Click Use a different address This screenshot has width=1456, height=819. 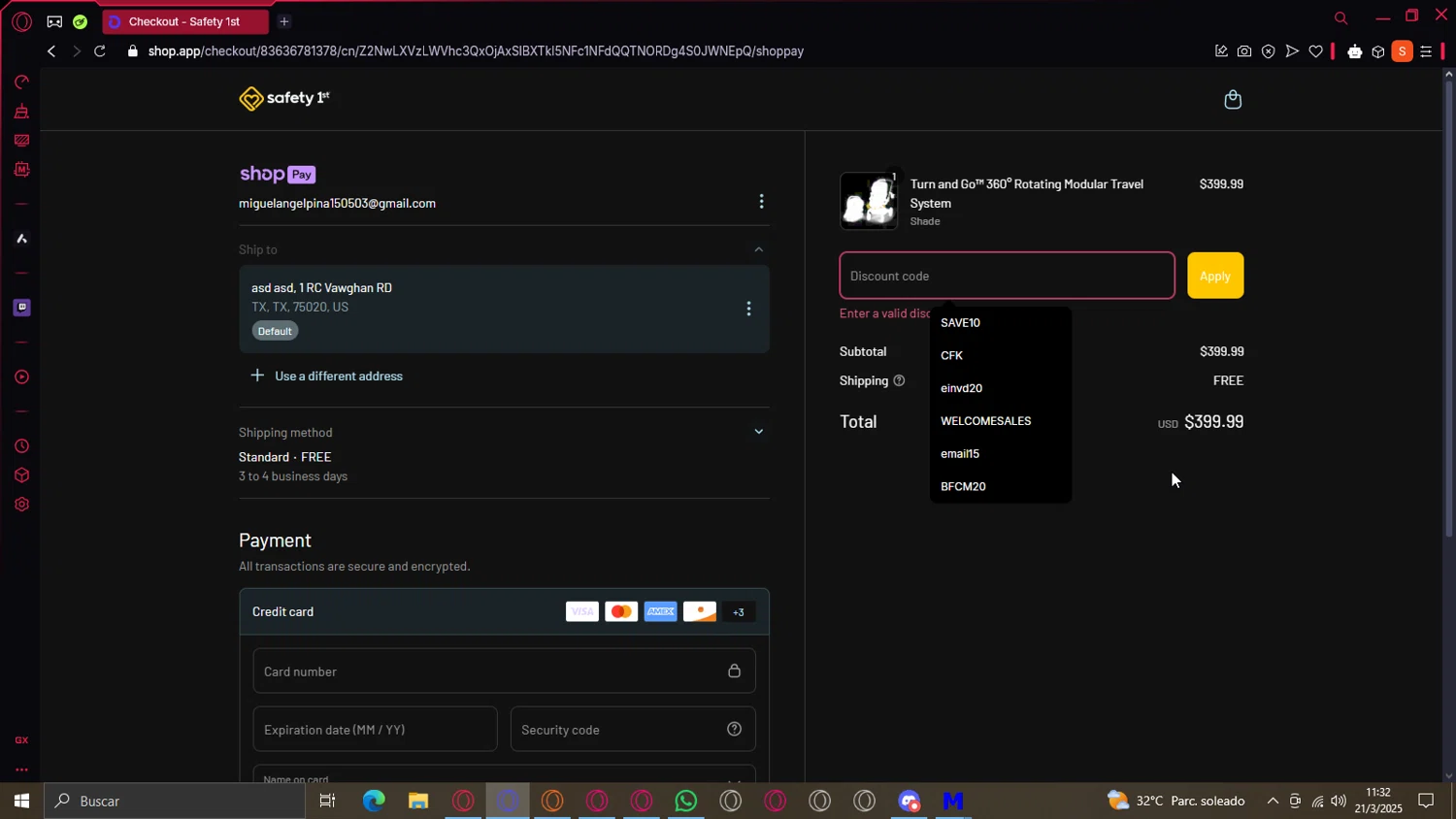click(338, 377)
